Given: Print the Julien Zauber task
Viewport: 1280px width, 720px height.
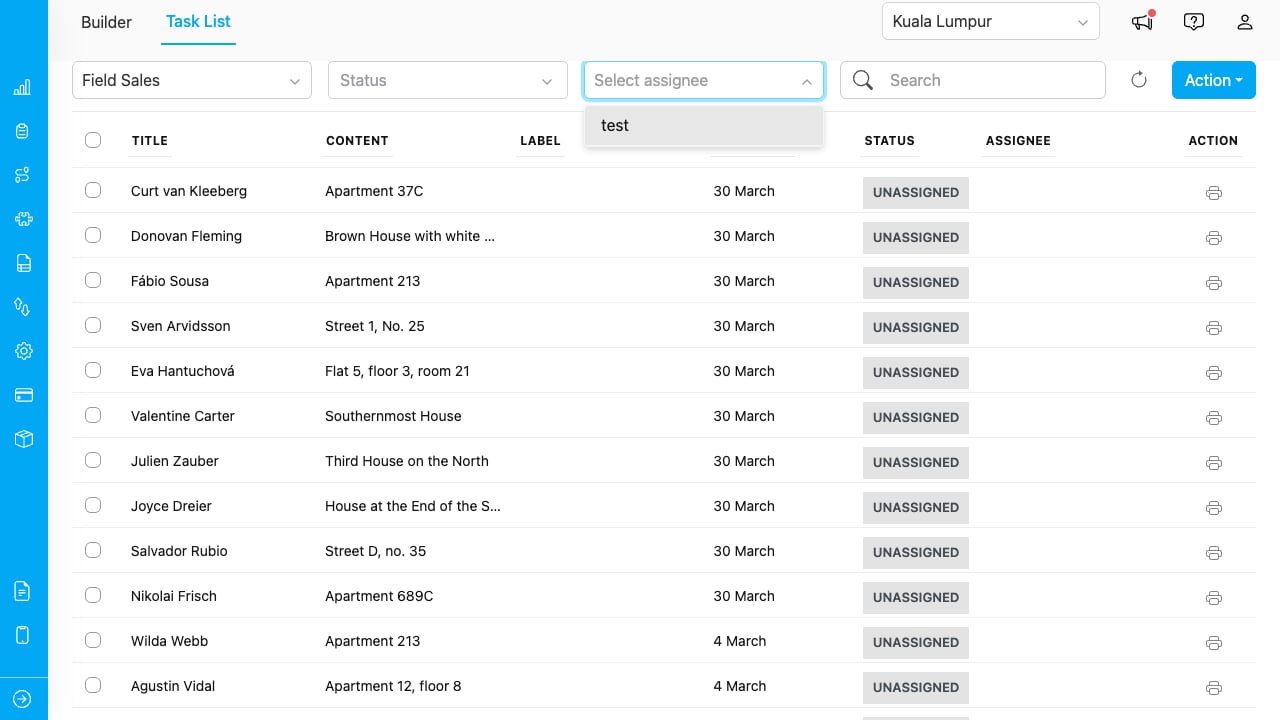Looking at the screenshot, I should click(x=1214, y=463).
